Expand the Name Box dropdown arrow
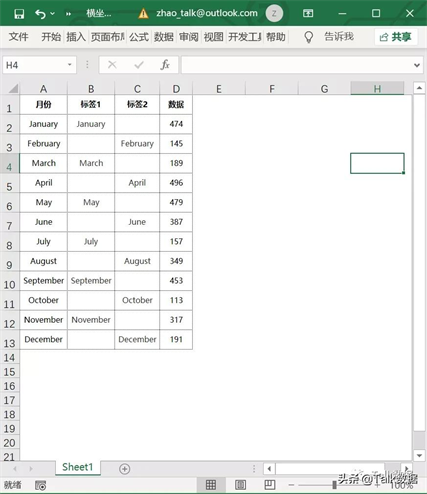 tap(70, 65)
